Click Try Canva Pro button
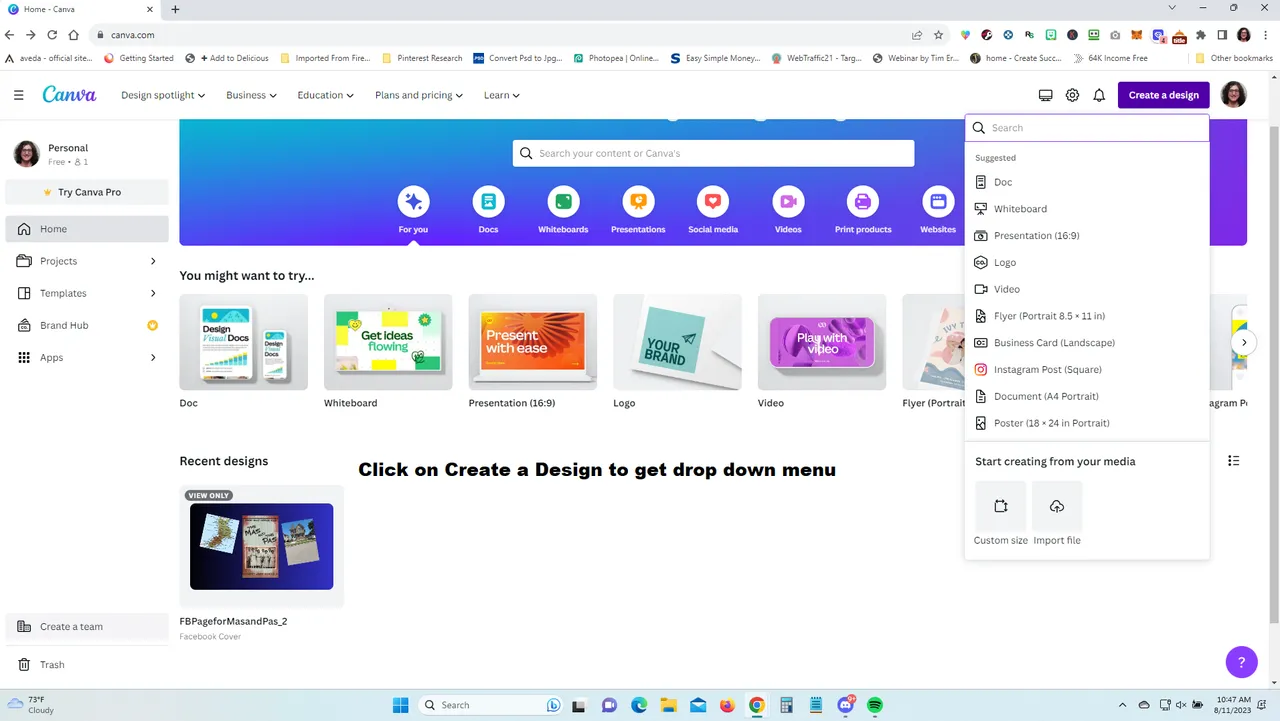The image size is (1280, 721). coord(87,192)
